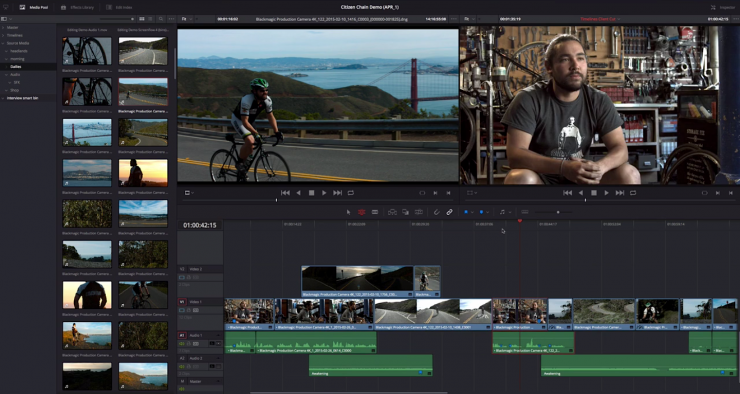
Task: Select the cyclist back jersey thumbnail
Action: point(87,295)
